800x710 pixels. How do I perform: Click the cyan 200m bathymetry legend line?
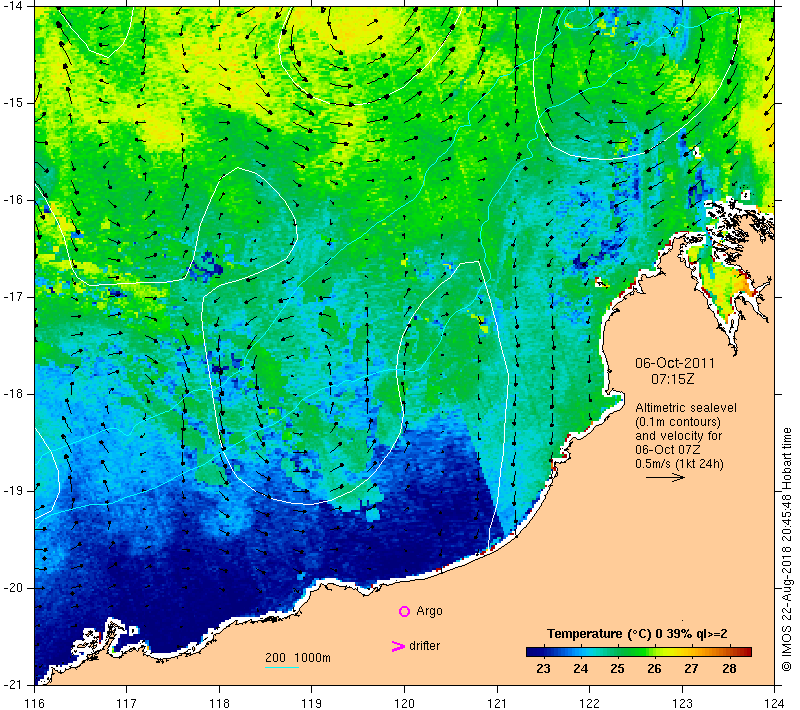(x=282, y=667)
